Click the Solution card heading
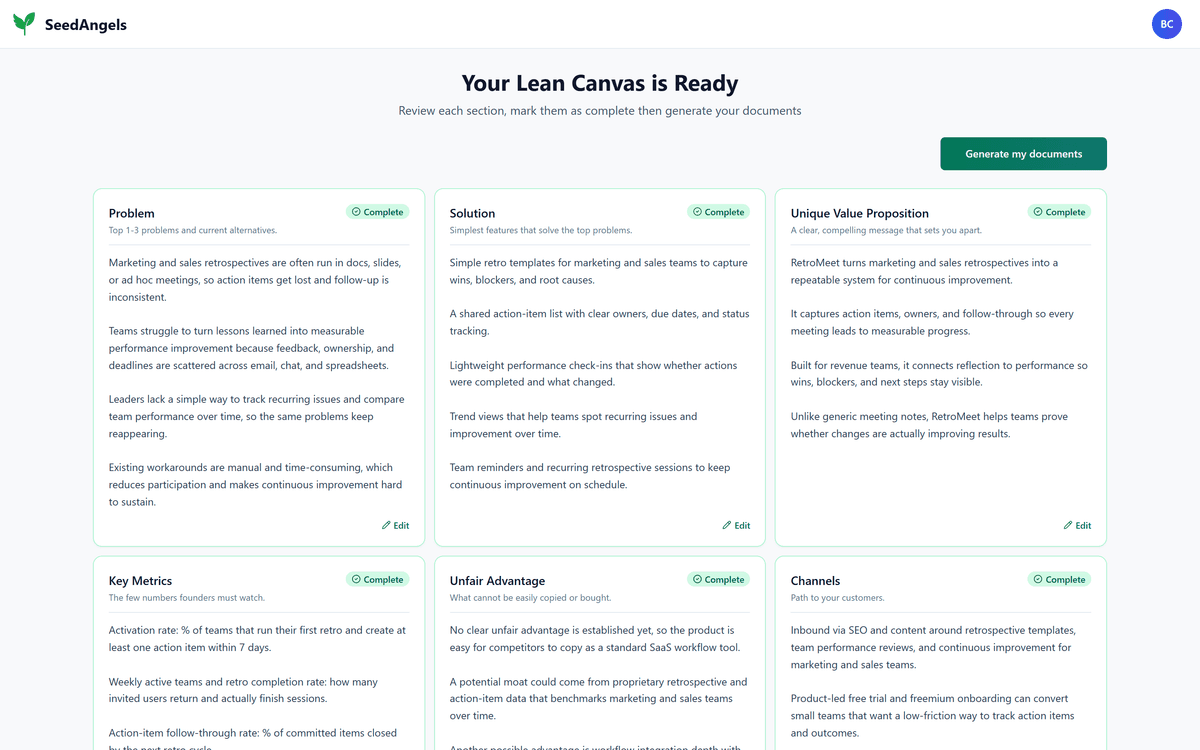The image size is (1200, 750). click(473, 213)
